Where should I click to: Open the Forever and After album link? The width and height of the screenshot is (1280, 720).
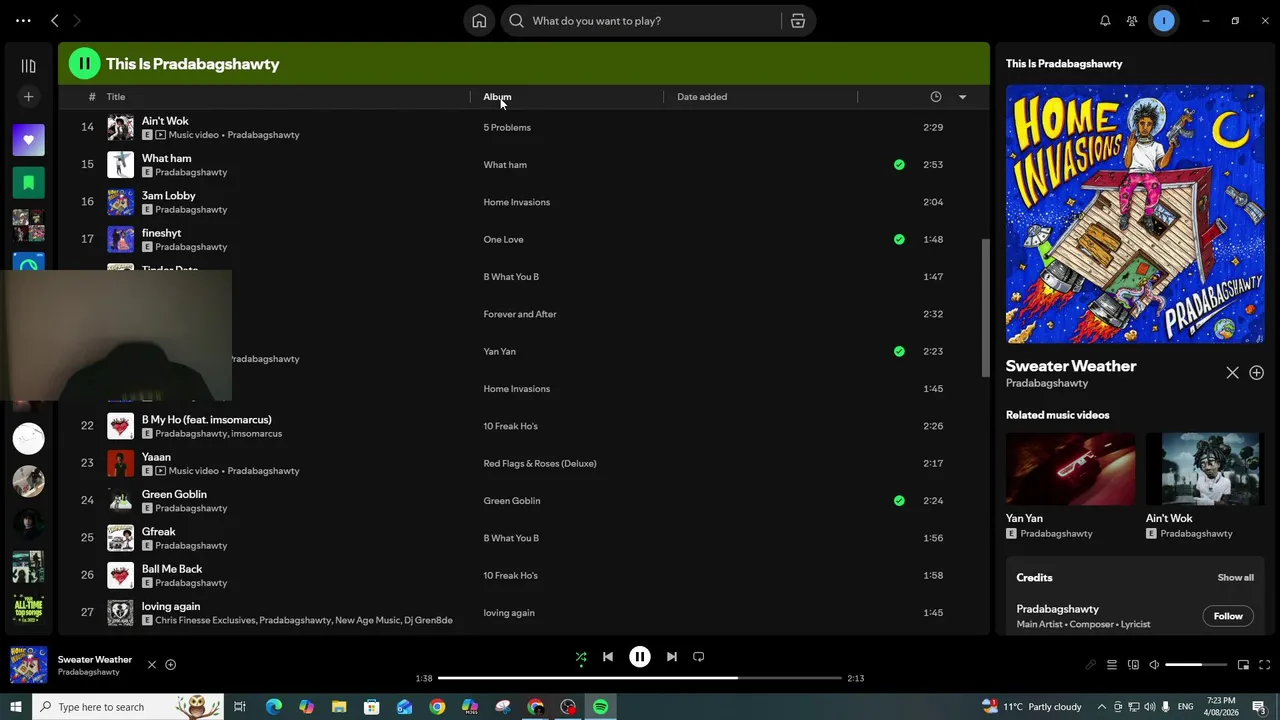click(x=520, y=314)
